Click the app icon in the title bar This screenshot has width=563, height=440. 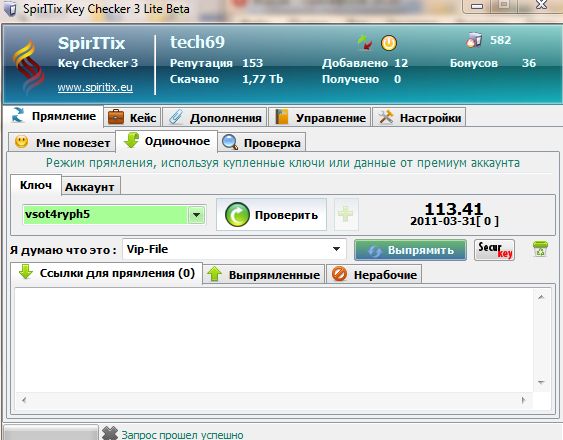(x=10, y=8)
